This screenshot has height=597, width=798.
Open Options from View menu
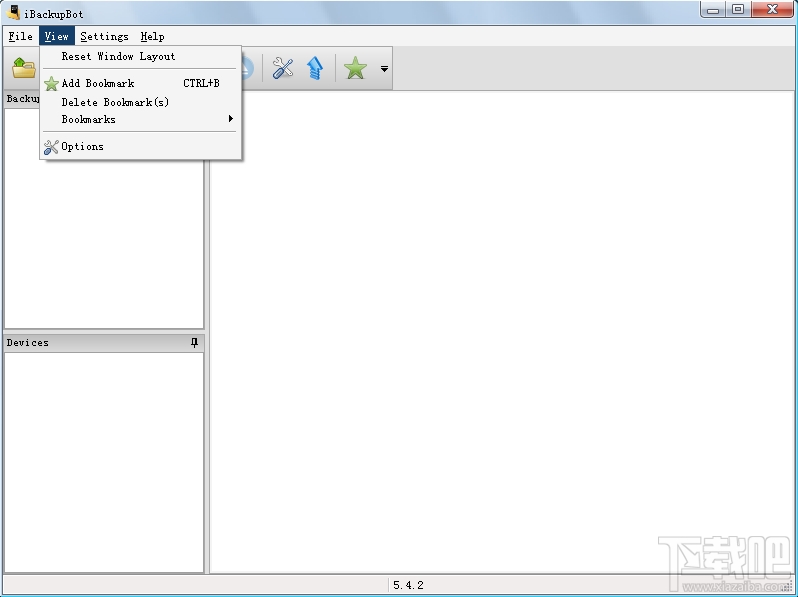pyautogui.click(x=140, y=147)
